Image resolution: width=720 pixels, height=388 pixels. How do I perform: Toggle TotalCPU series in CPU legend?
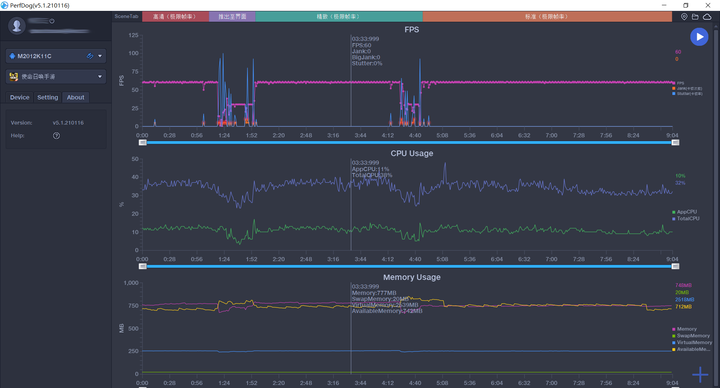686,219
